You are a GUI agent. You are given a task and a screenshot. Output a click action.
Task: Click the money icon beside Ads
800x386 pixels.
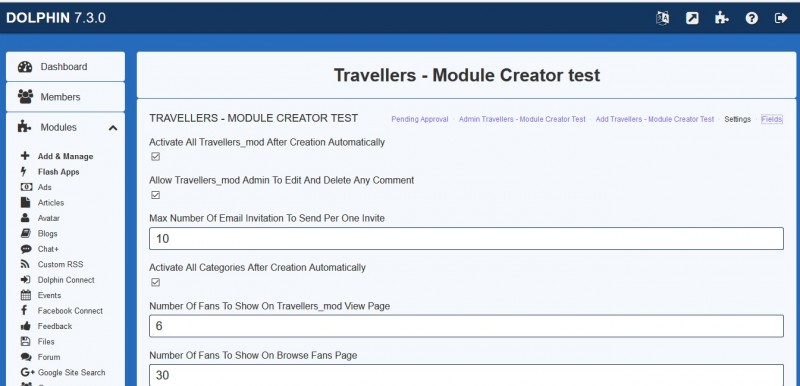pyautogui.click(x=26, y=187)
